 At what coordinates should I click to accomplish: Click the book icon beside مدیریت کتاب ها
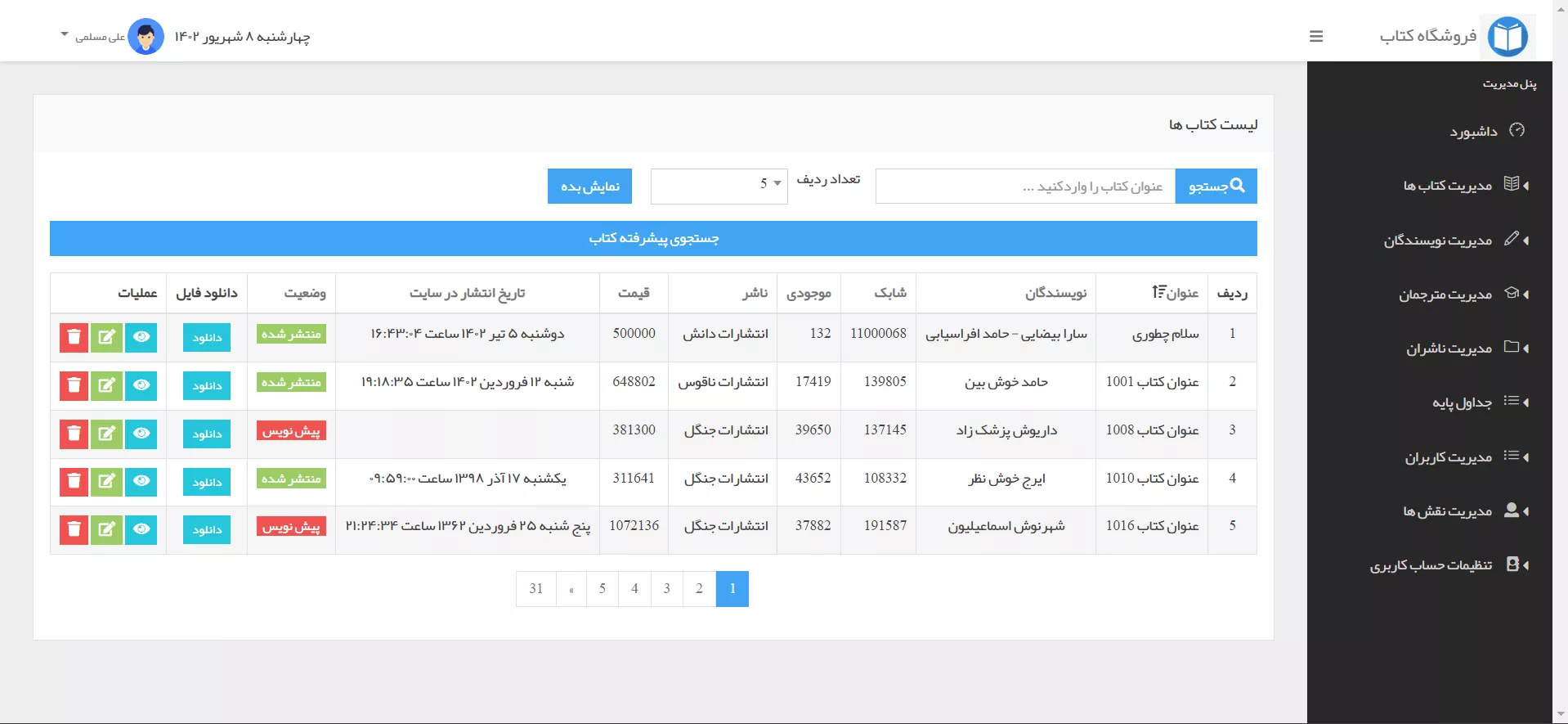1512,184
